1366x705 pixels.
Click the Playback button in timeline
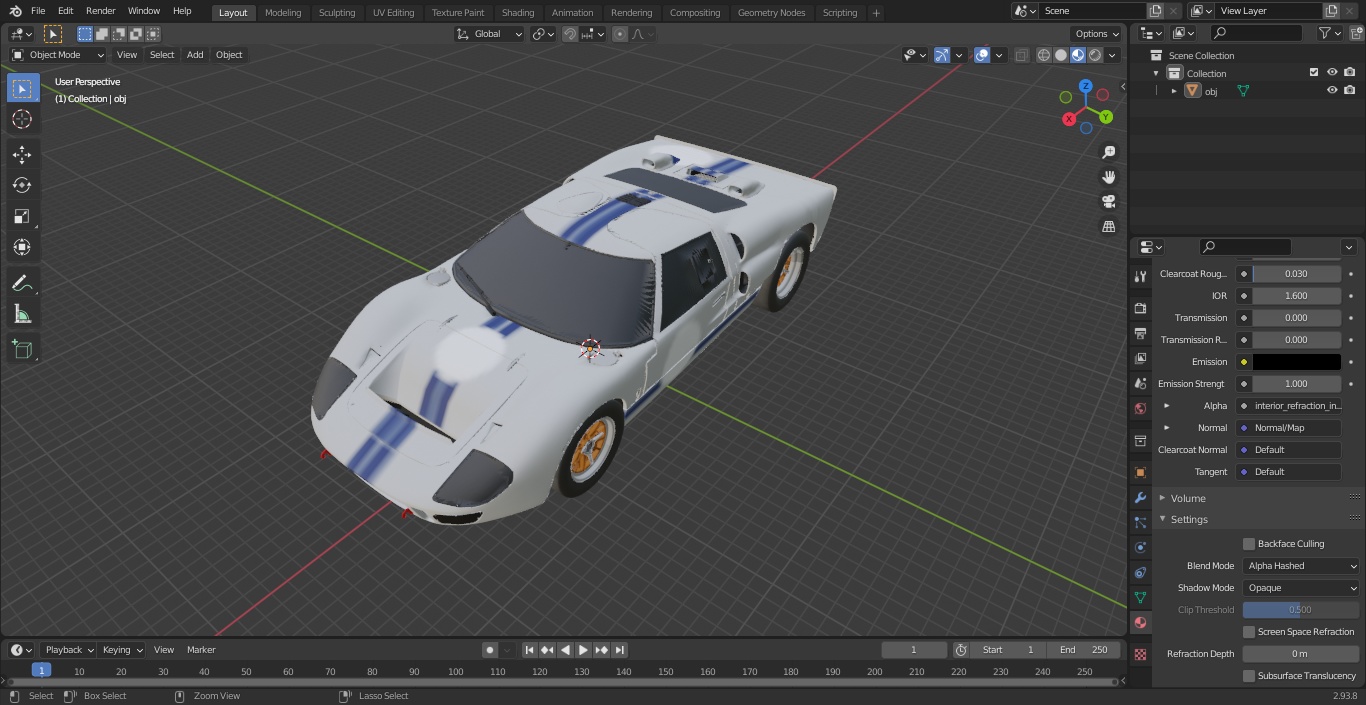(x=68, y=650)
